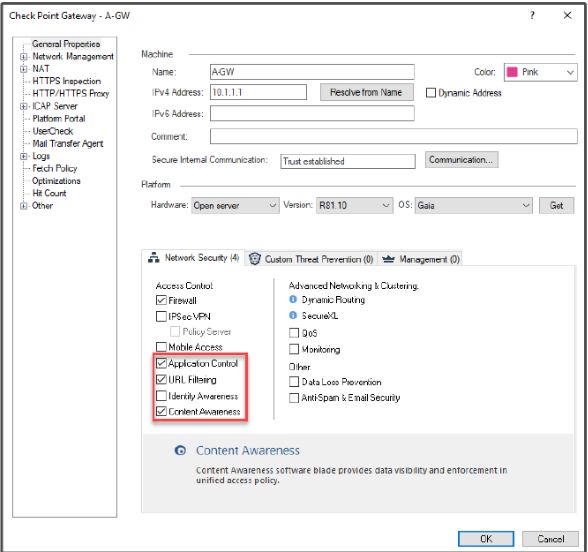Select Mail Transfer Agent in the tree
588x552 pixels.
(x=68, y=143)
